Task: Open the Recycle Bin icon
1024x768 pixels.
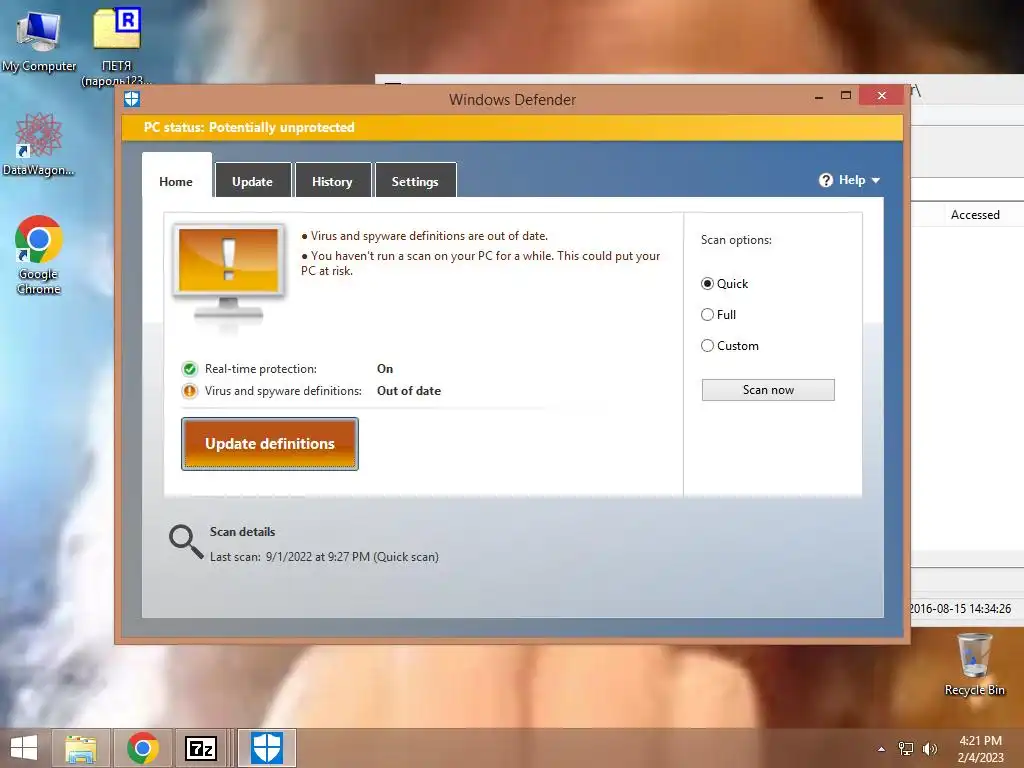Action: [974, 664]
